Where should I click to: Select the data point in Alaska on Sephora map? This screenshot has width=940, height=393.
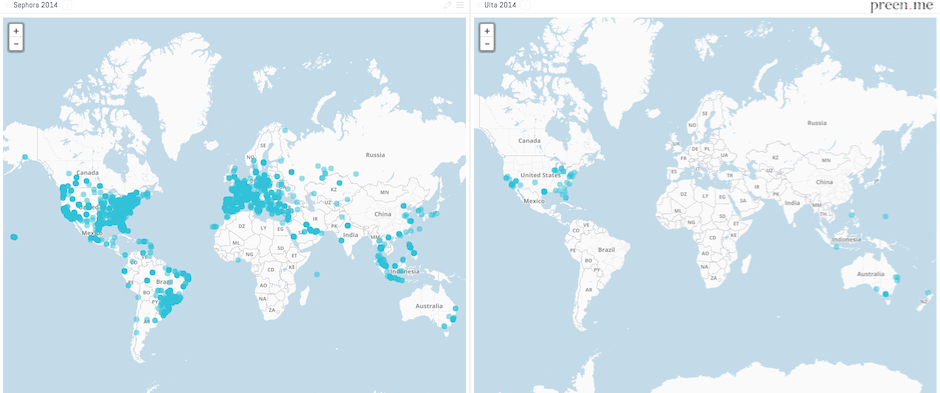click(25, 158)
